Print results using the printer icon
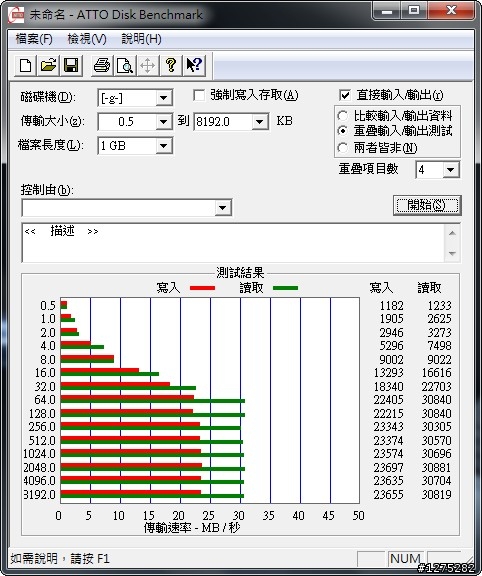Screen dimensions: 482x576 click(x=102, y=66)
